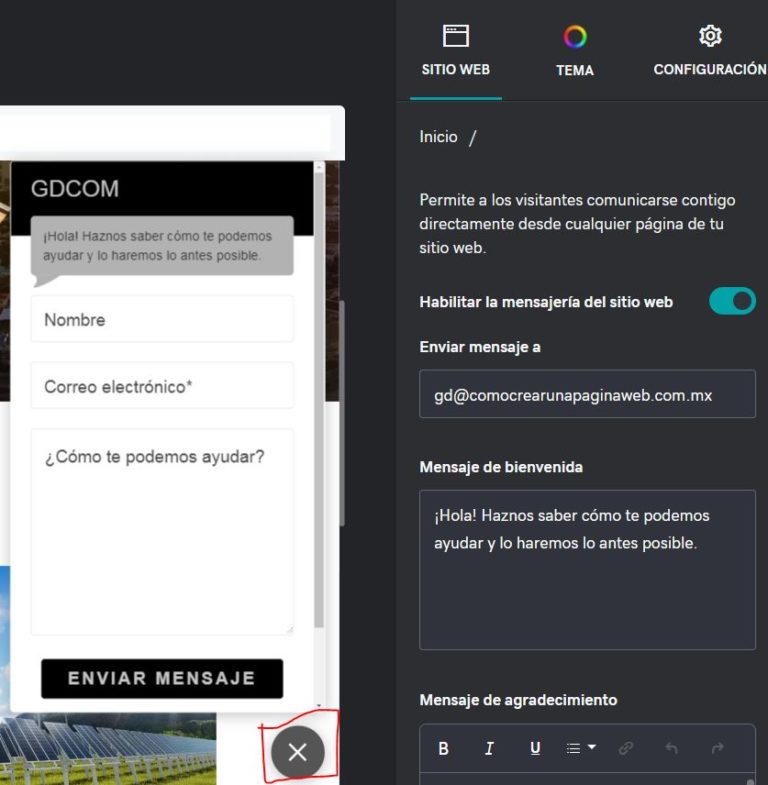The width and height of the screenshot is (768, 785).
Task: Edit the Enviar mensaje a email field
Action: point(587,394)
